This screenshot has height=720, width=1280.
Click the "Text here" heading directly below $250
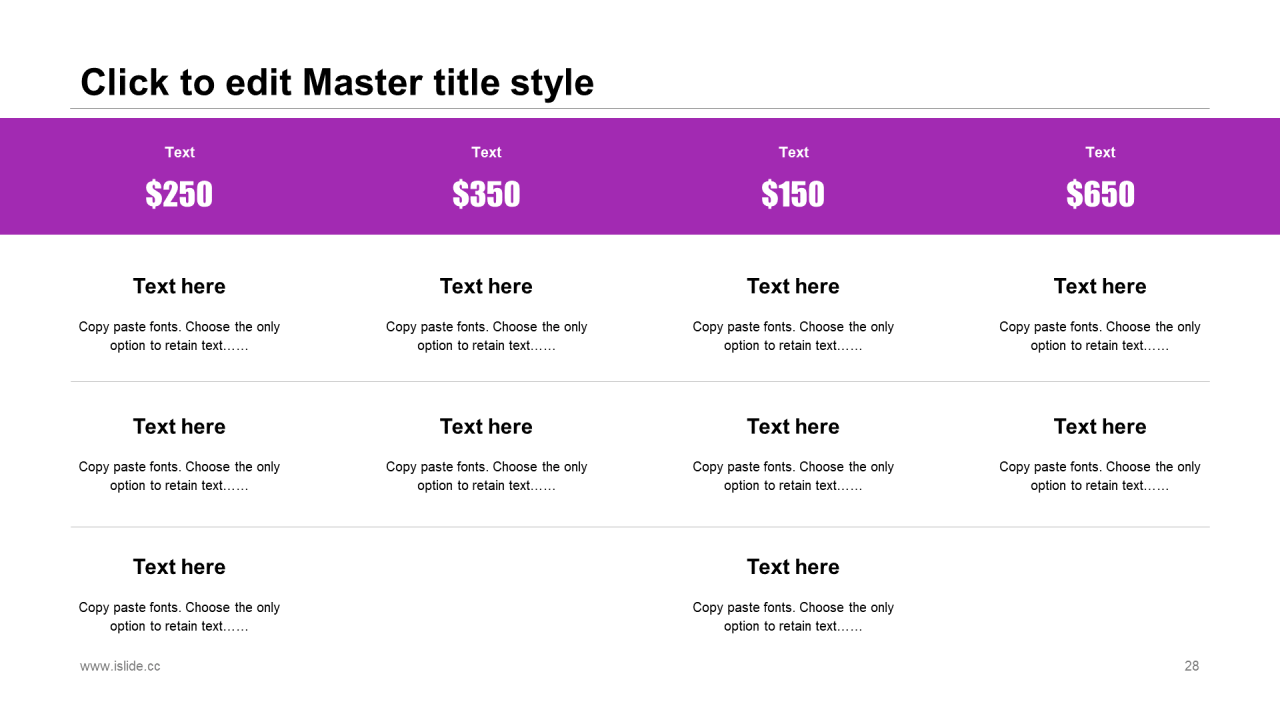coord(179,286)
